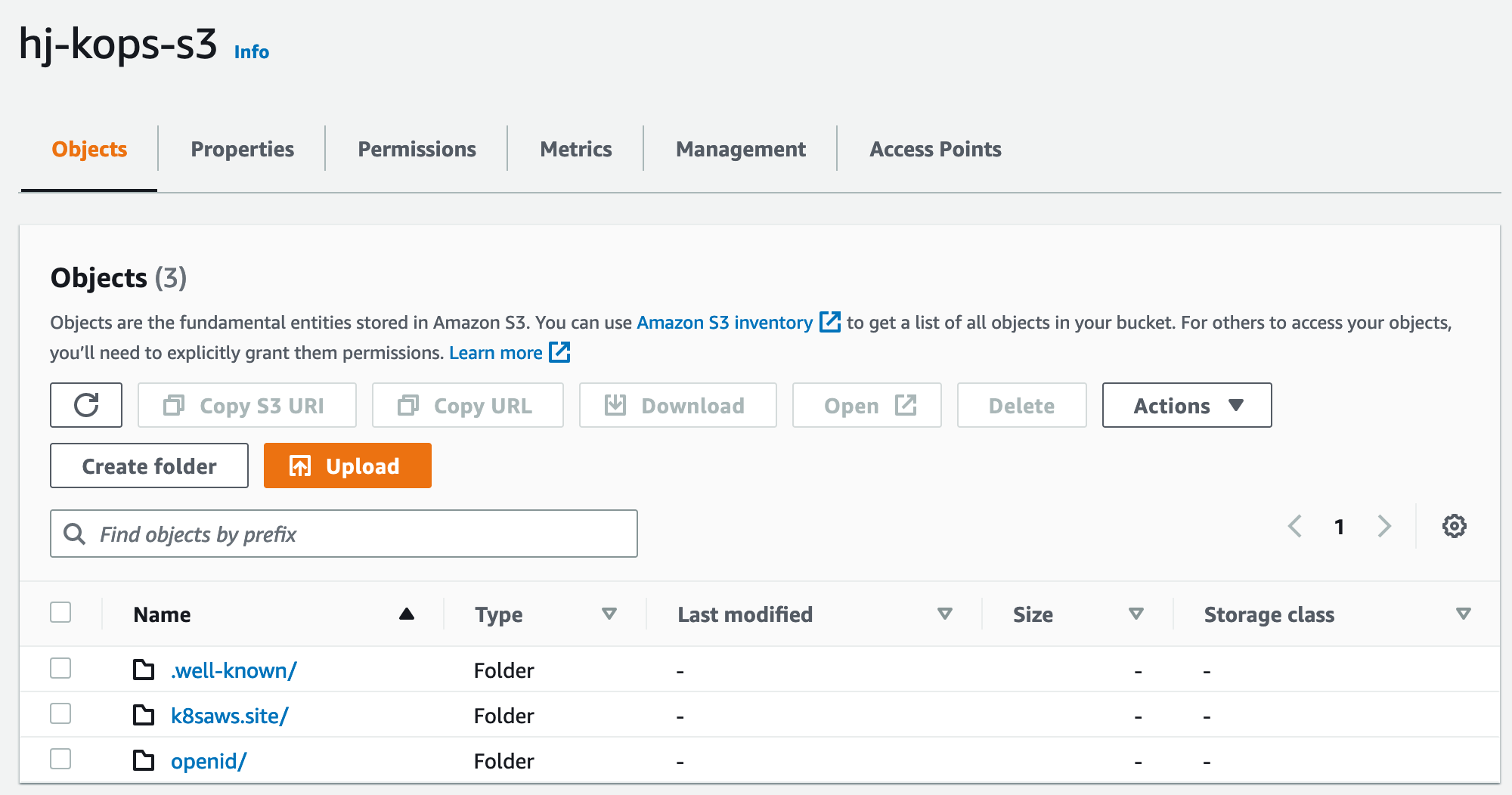
Task: Open the Amazon S3 inventory link
Action: click(724, 323)
